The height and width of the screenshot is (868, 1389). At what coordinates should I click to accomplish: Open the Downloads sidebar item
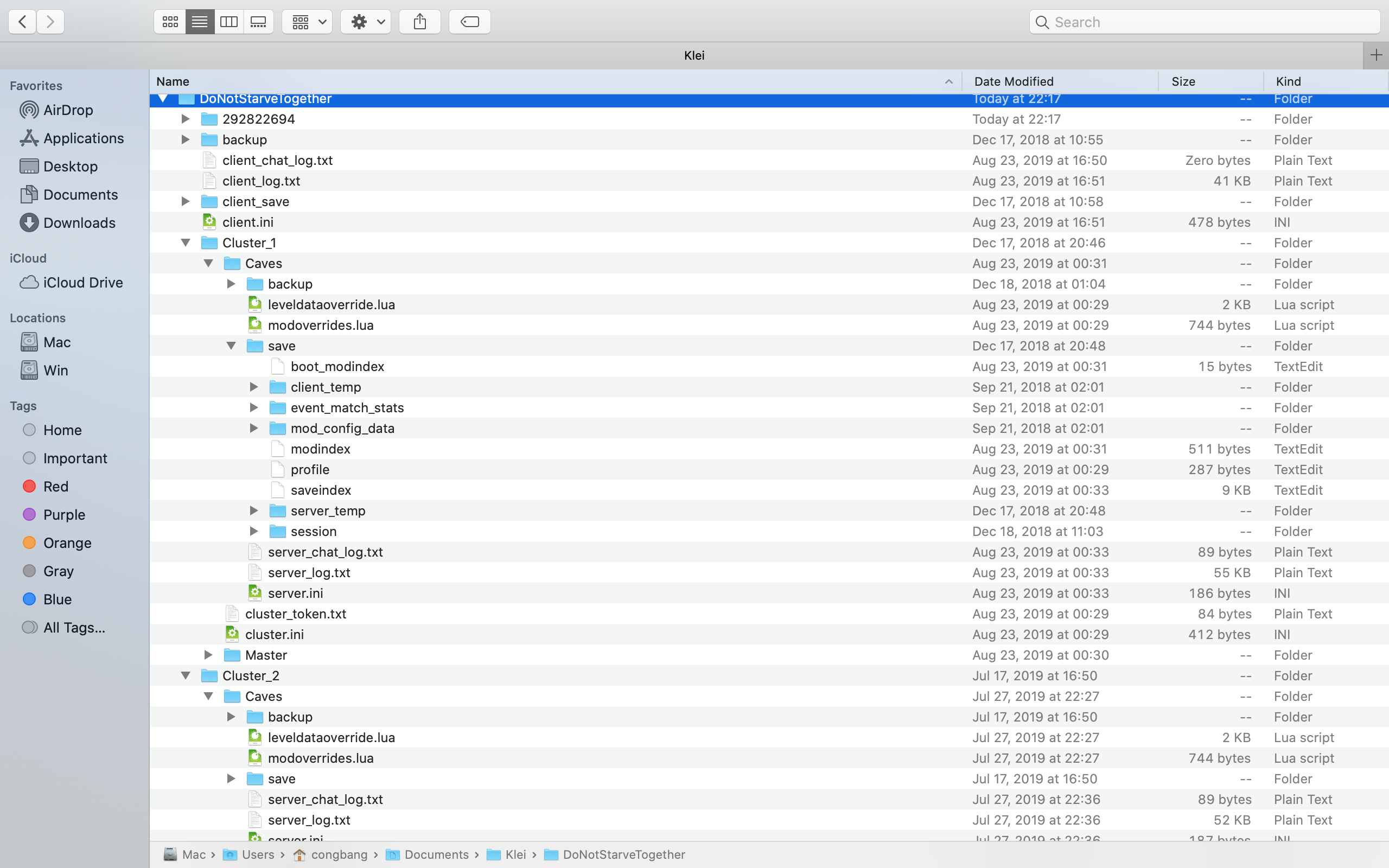tap(79, 223)
